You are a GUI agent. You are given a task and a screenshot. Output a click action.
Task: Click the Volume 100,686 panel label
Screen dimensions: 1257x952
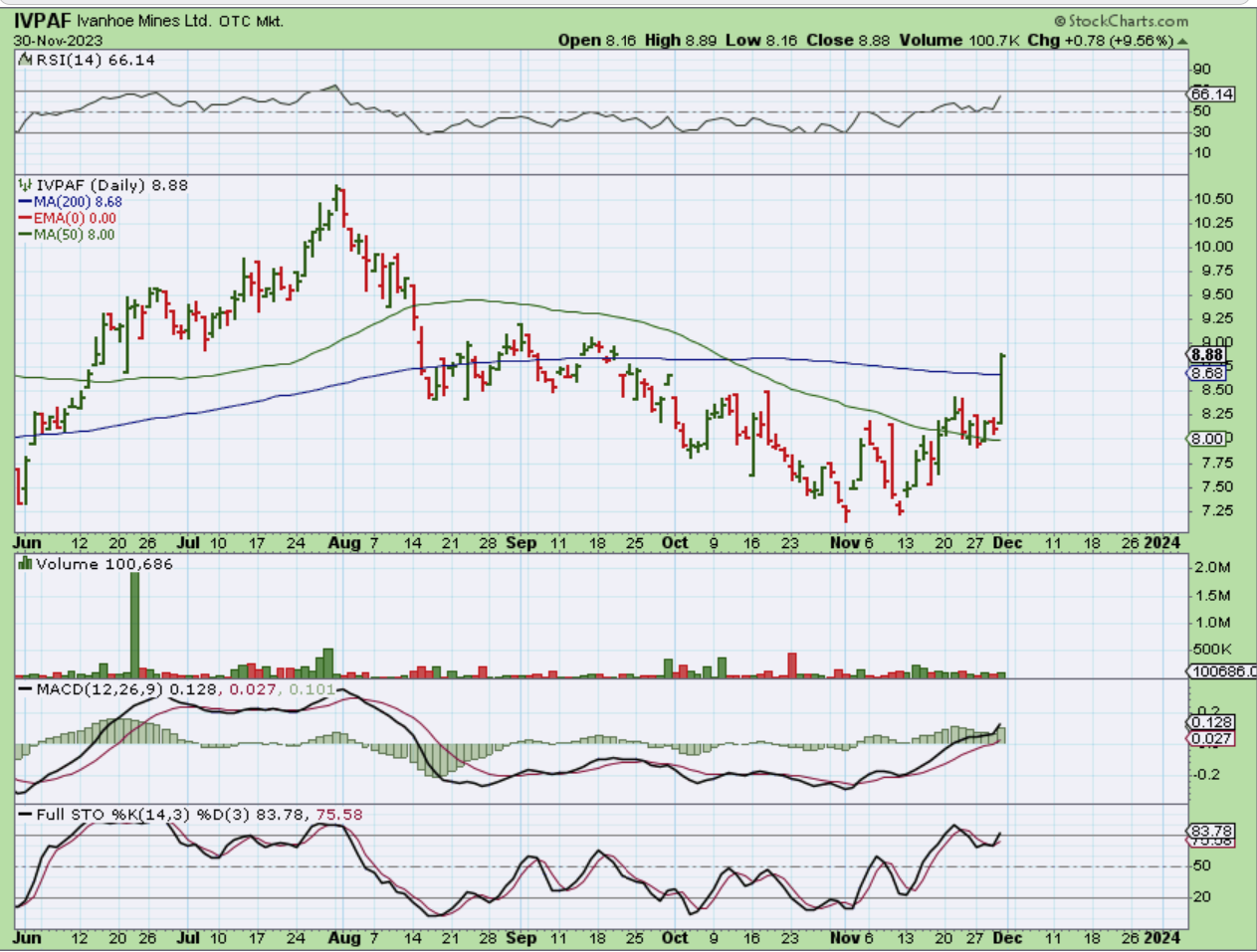[104, 564]
